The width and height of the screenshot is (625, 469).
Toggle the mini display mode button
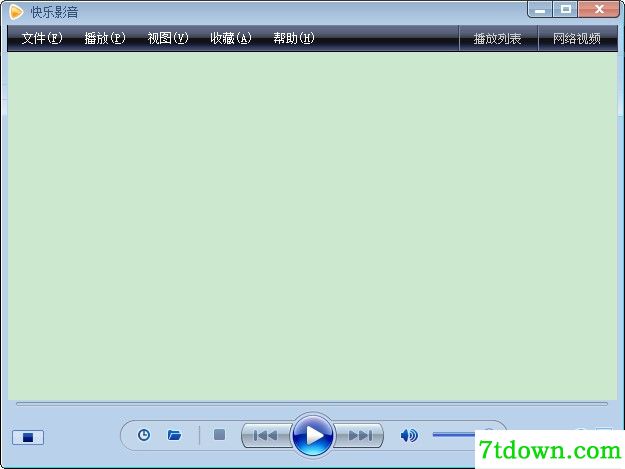pos(28,438)
